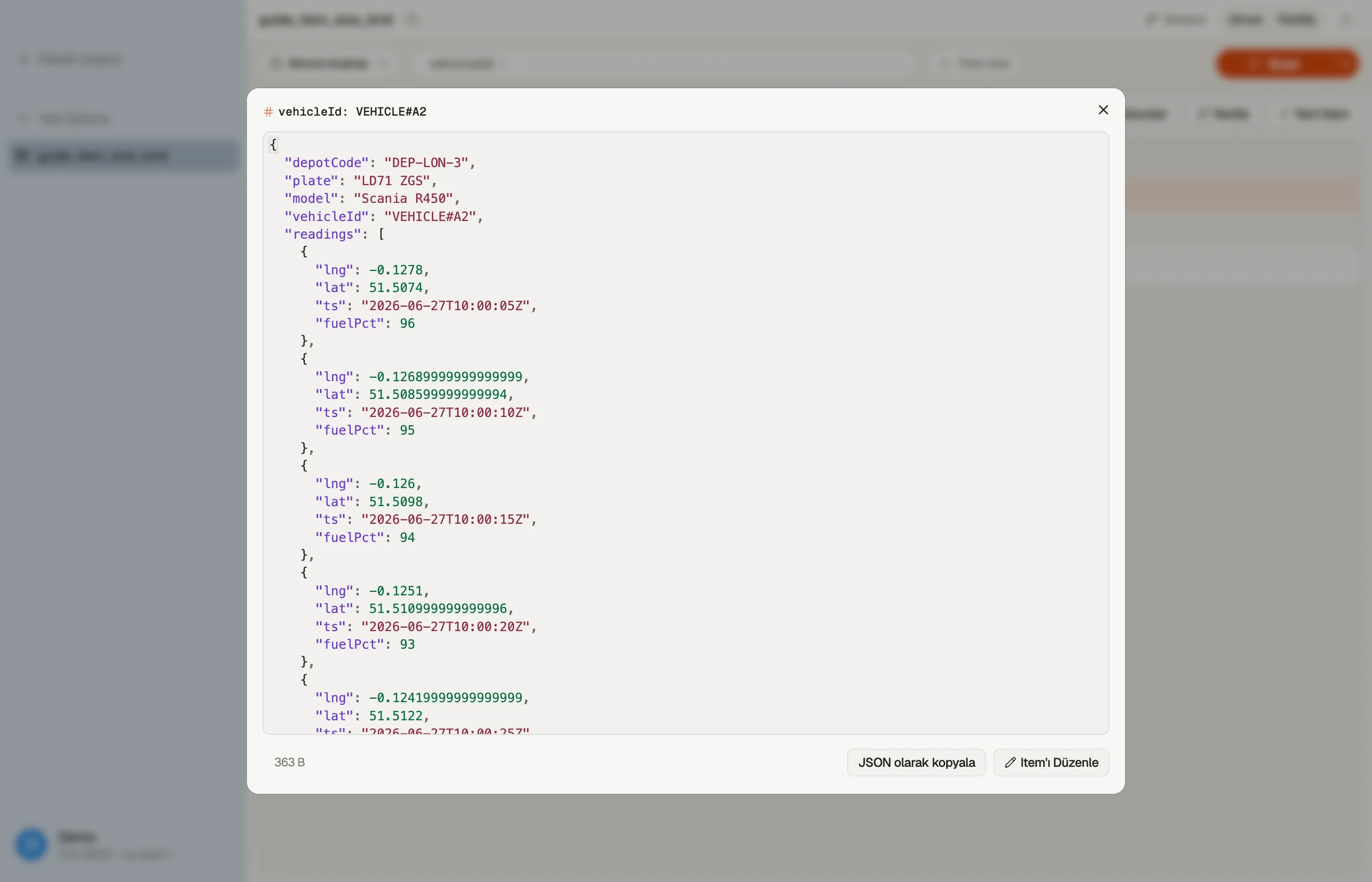Screen dimensions: 1372x882
Task: Click the fuelPct value 95
Action: coord(407,430)
